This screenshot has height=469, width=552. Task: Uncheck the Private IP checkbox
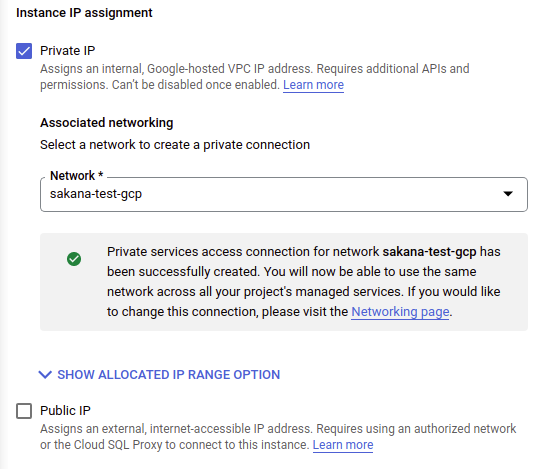24,51
